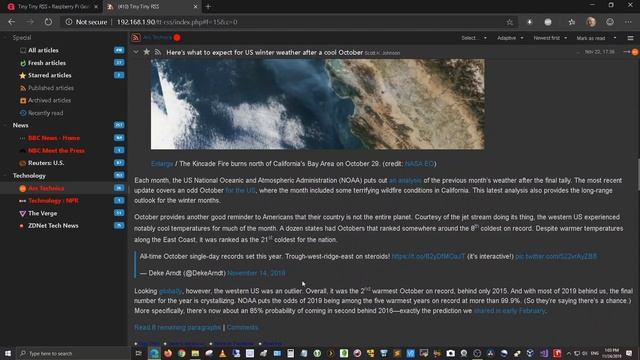640x360 pixels.
Task: Open the article title link
Action: pos(264,52)
